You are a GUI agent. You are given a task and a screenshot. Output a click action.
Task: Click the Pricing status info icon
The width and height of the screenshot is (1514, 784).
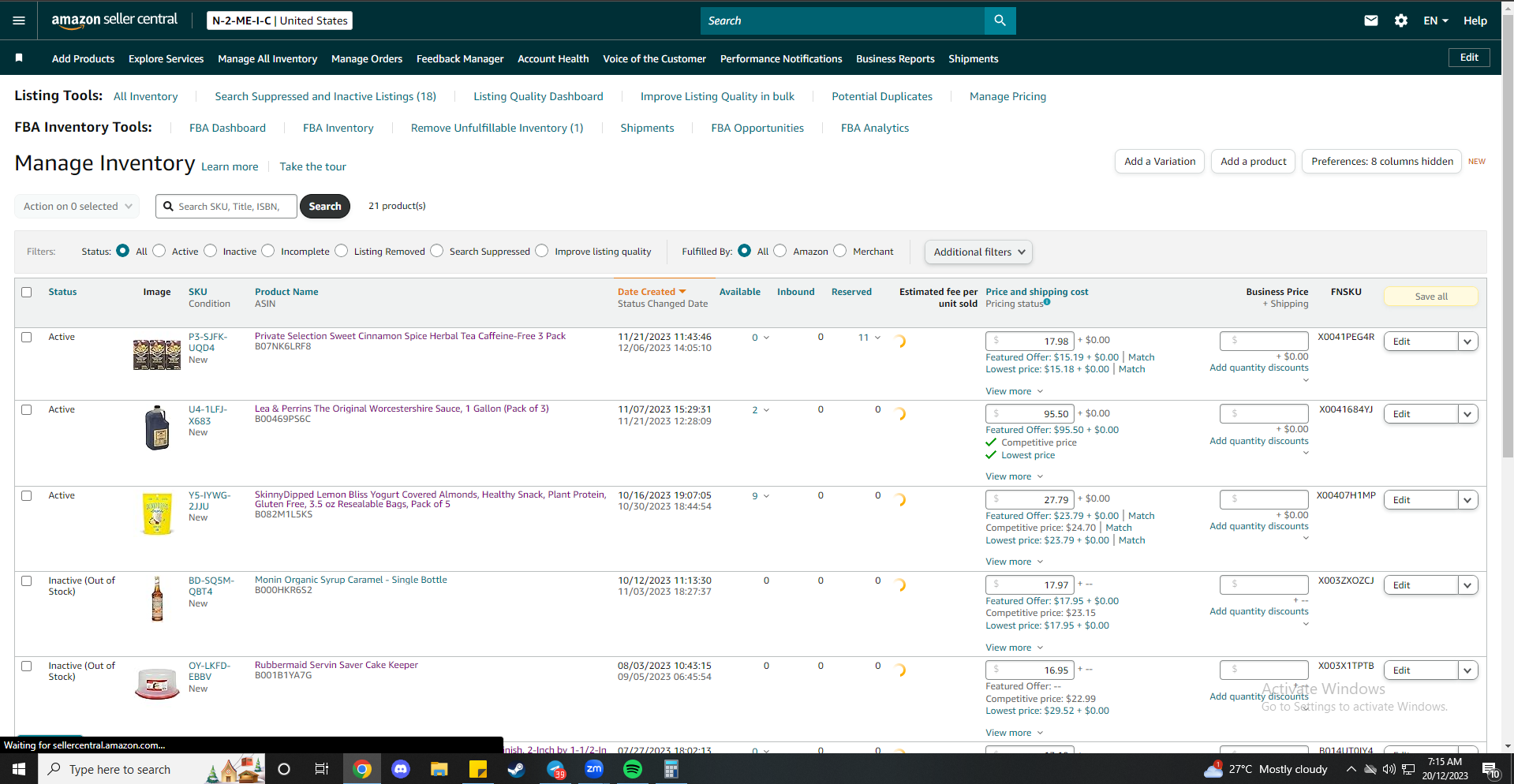pyautogui.click(x=1047, y=302)
